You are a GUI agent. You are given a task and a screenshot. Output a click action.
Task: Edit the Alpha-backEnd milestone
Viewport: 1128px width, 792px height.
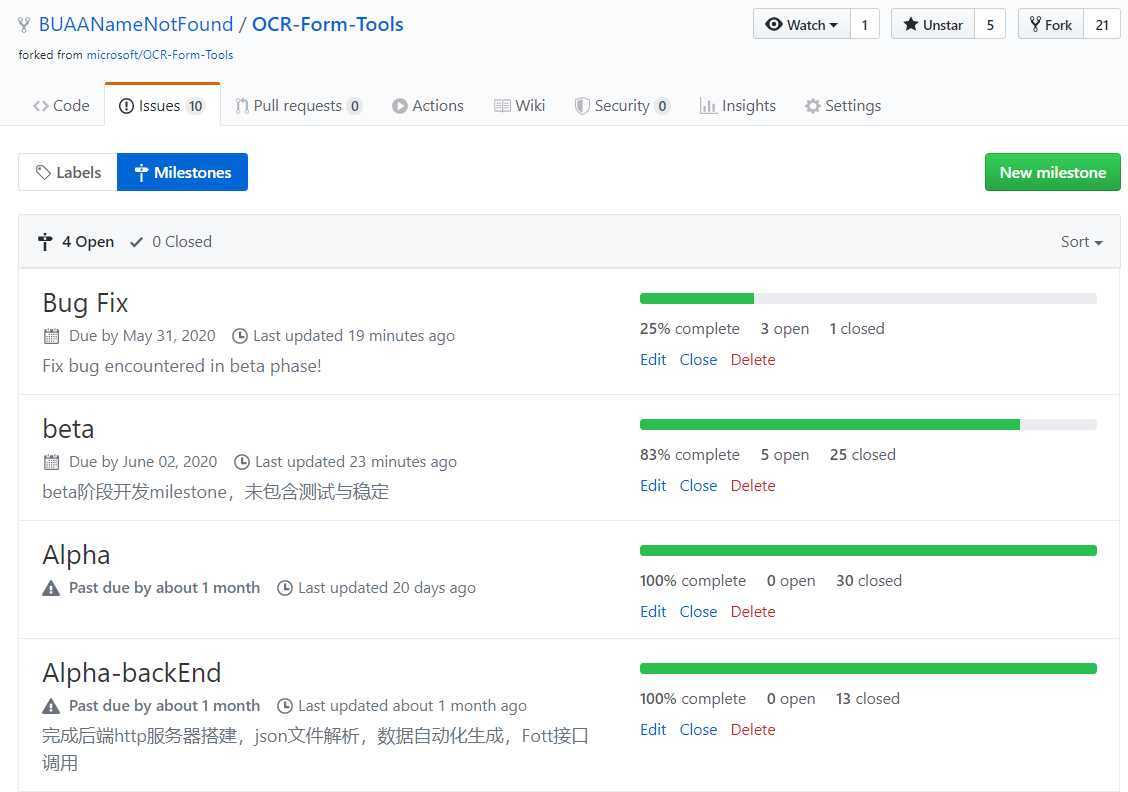pos(653,729)
